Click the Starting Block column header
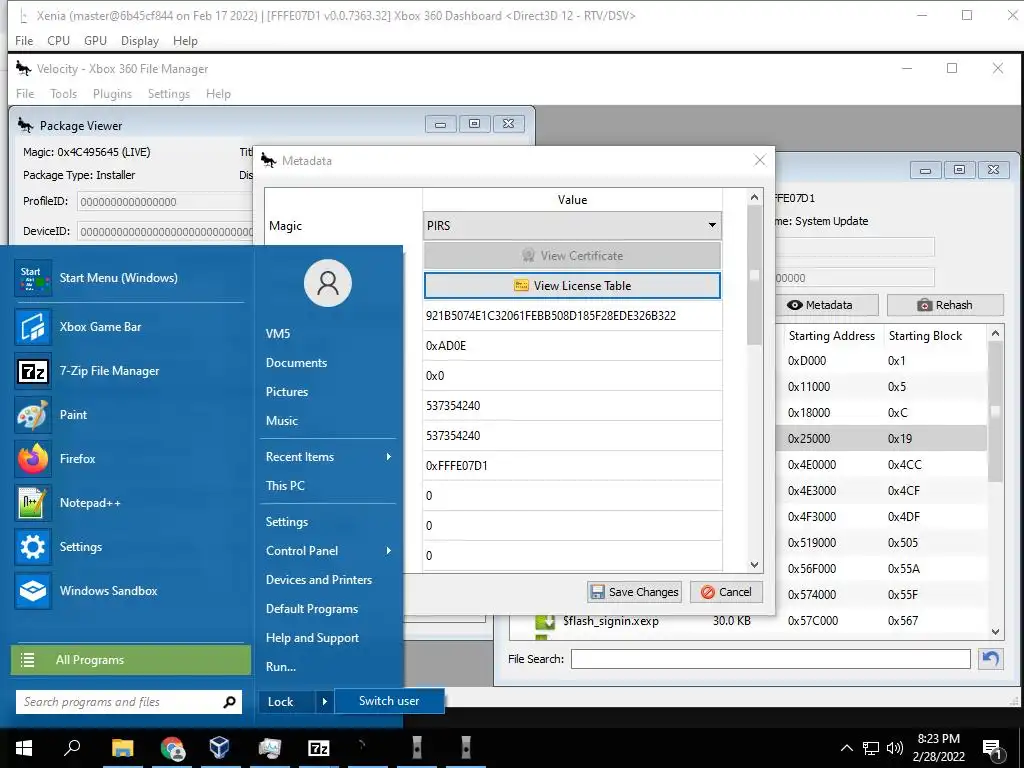This screenshot has width=1024, height=768. click(x=925, y=336)
